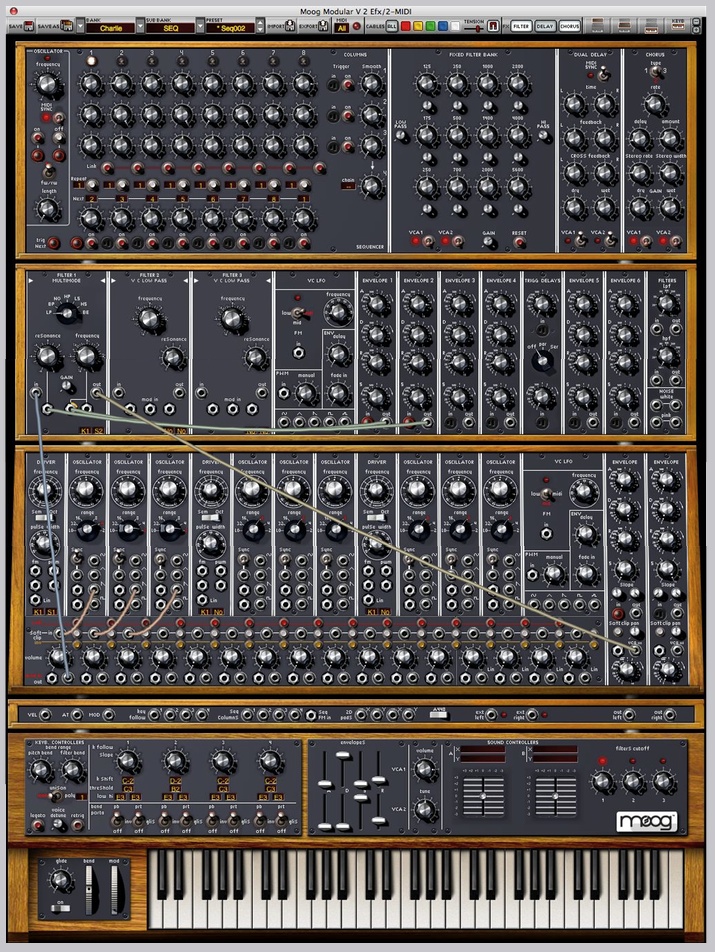Select the yellow cable color
The width and height of the screenshot is (715, 952).
coord(418,26)
